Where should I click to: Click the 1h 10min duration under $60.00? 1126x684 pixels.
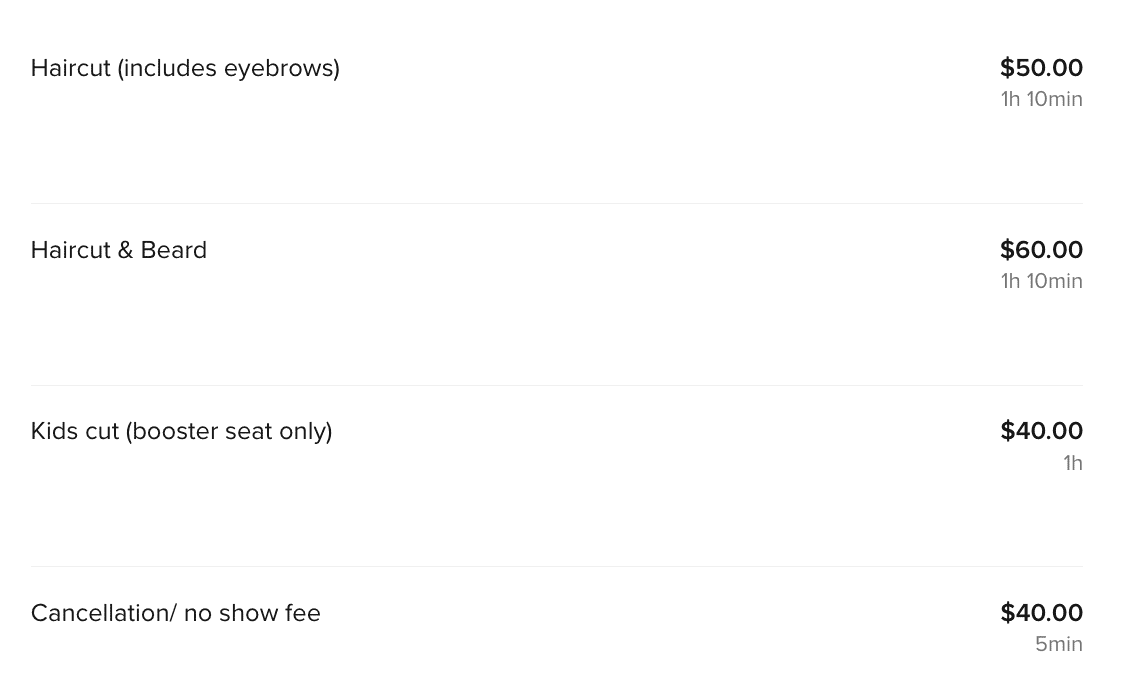[x=1041, y=281]
